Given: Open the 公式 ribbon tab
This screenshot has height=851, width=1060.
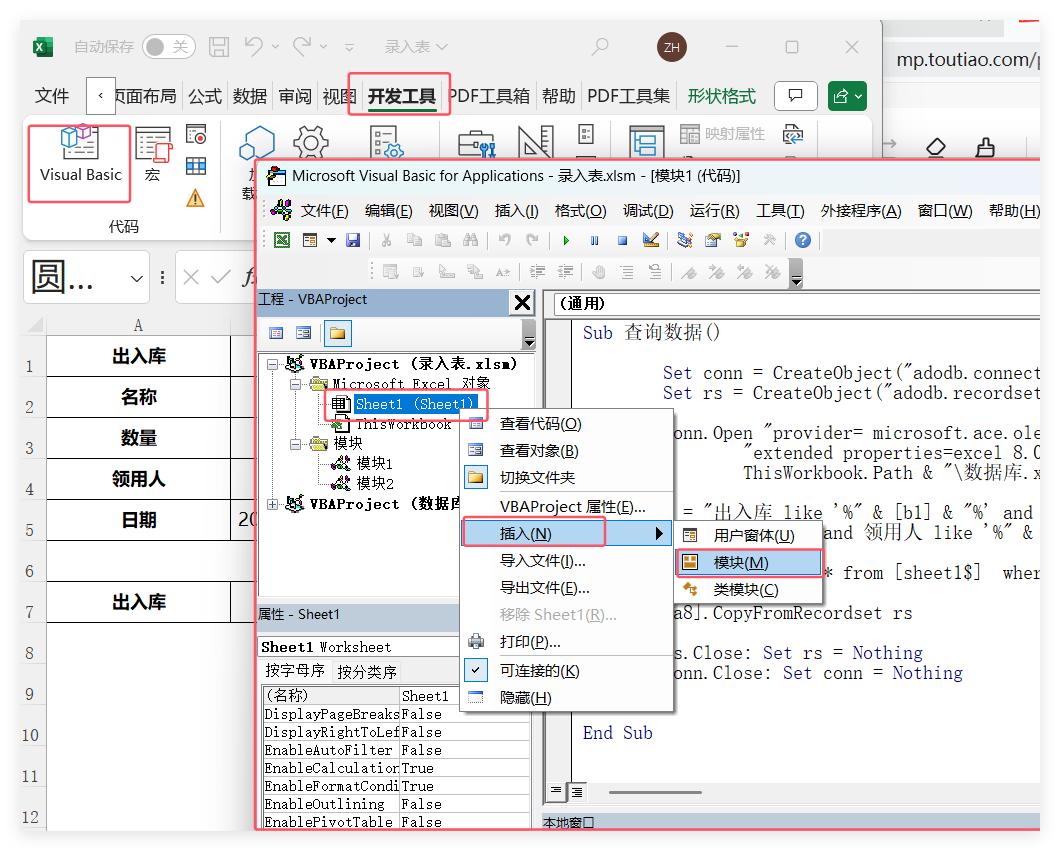Looking at the screenshot, I should pyautogui.click(x=205, y=96).
